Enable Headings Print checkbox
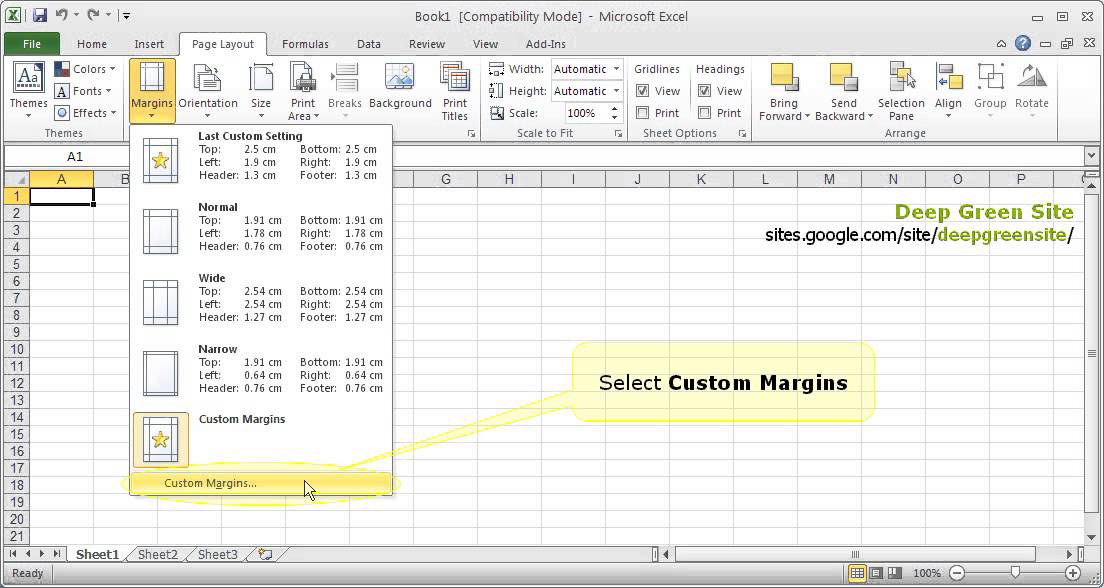The width and height of the screenshot is (1104, 588). coord(704,113)
